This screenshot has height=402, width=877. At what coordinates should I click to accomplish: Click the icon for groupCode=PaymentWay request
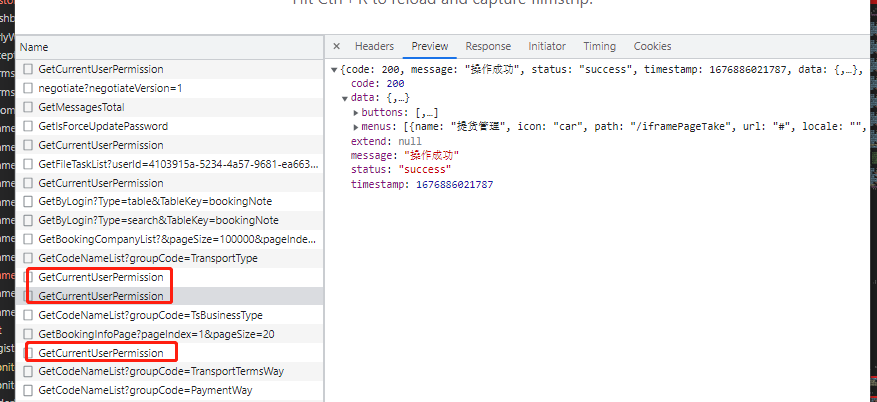tap(28, 390)
